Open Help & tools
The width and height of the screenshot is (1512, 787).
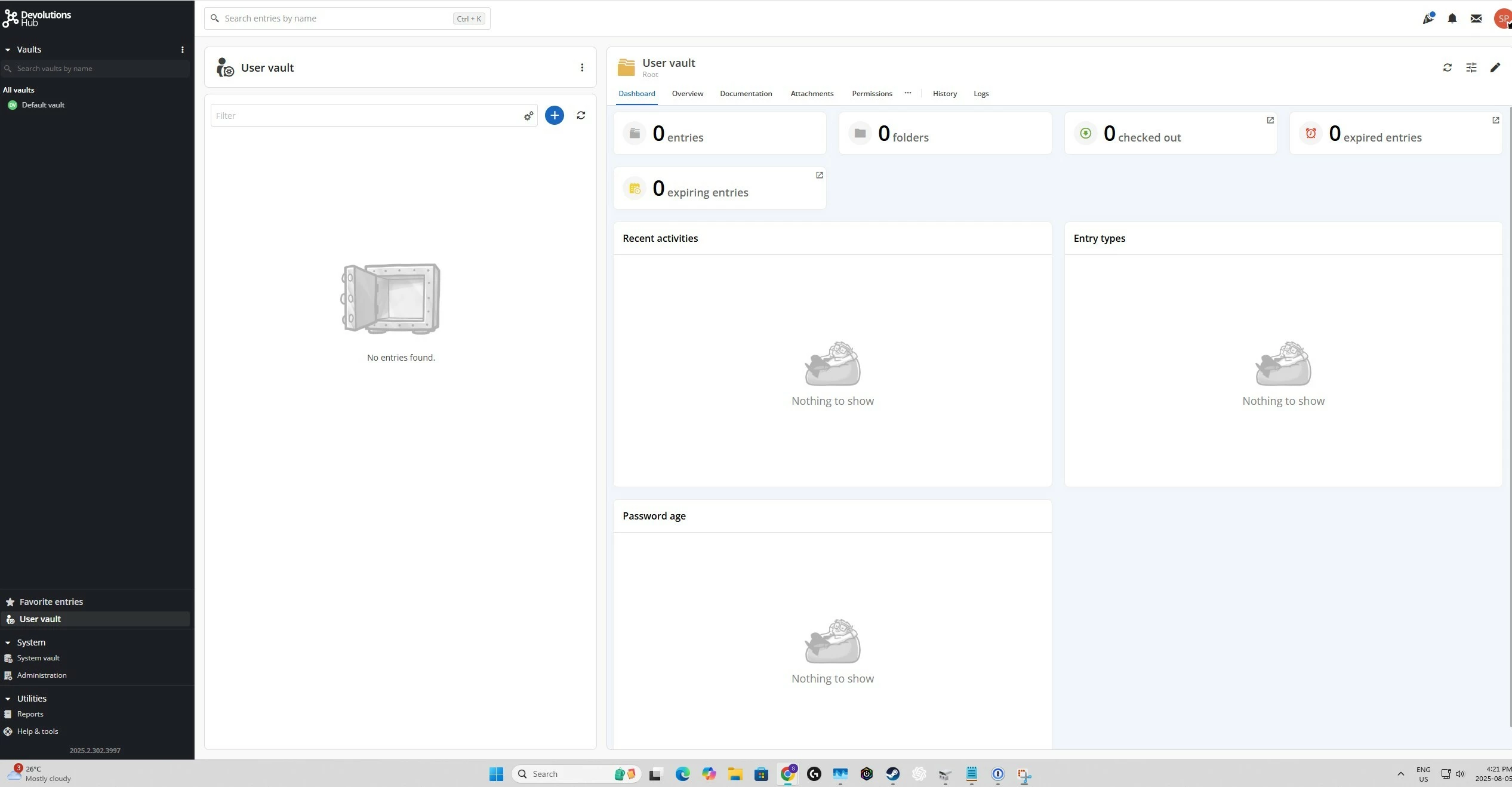point(37,731)
